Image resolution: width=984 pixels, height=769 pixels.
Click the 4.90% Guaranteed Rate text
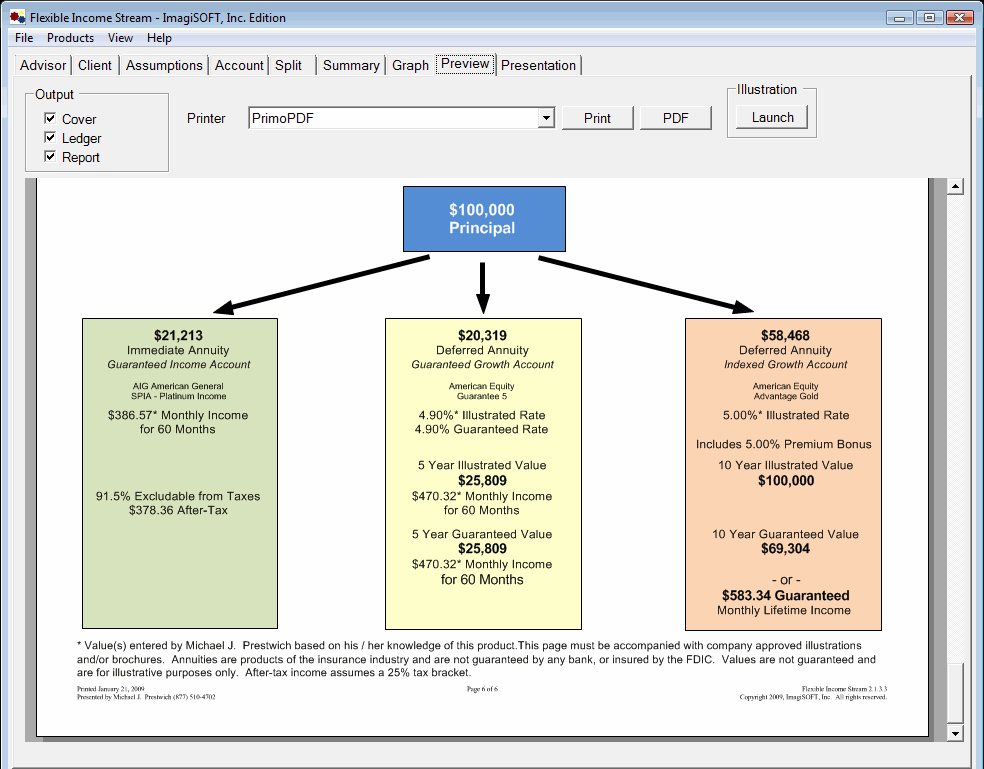pos(481,429)
